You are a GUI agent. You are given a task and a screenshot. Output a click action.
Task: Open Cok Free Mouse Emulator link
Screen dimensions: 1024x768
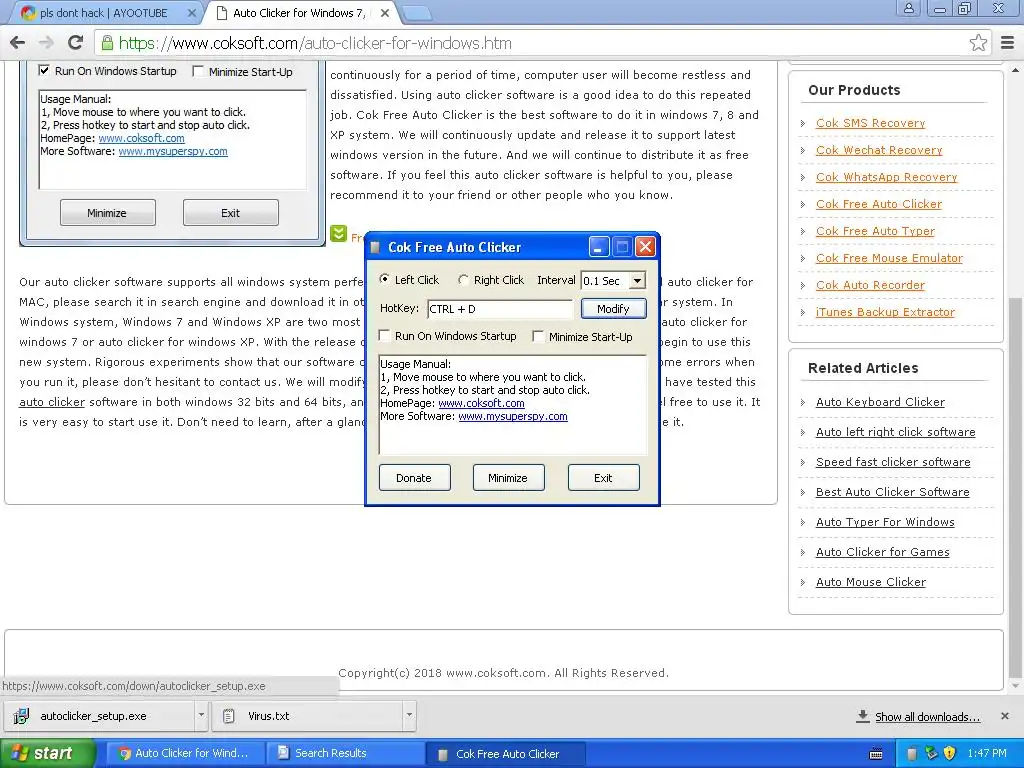889,258
